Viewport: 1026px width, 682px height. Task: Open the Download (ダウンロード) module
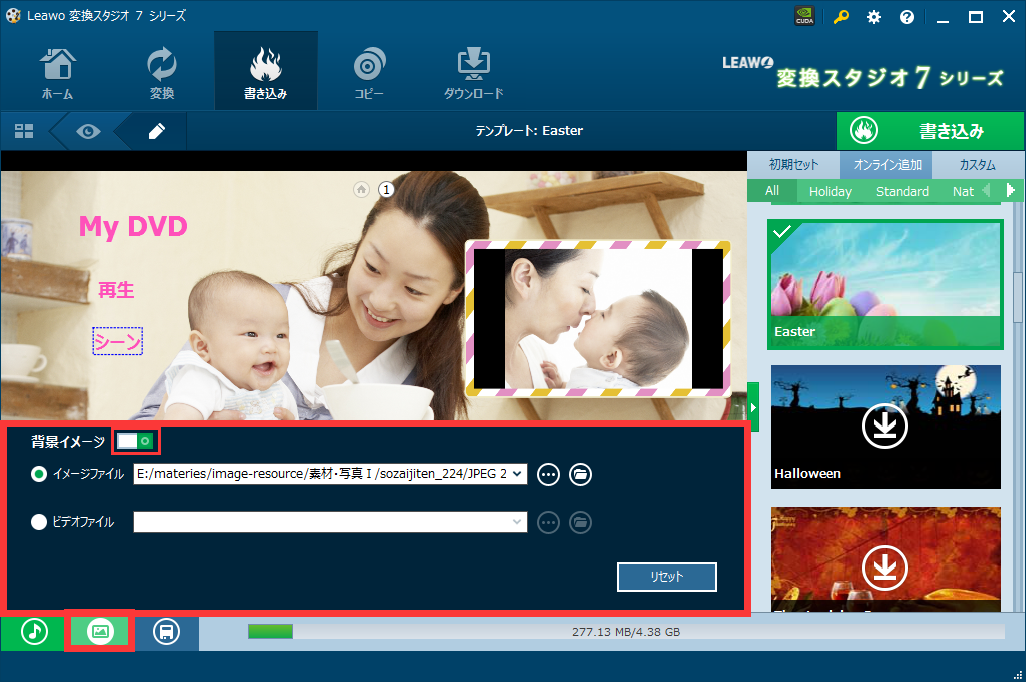[473, 71]
